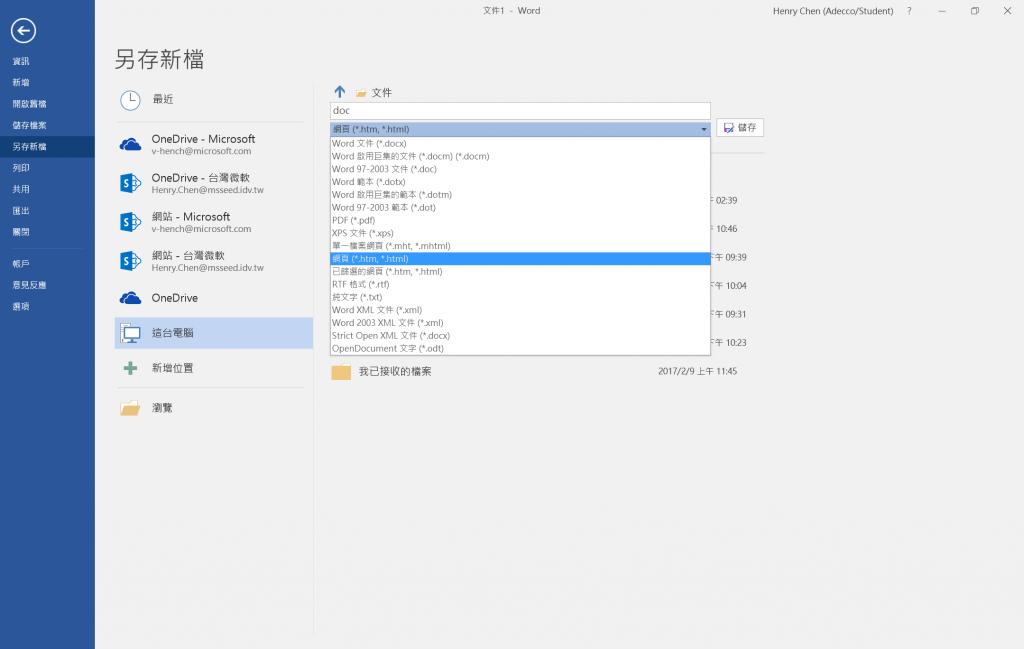Click account name Henry Chen (Adecco/Student)
The width and height of the screenshot is (1024, 649).
point(833,11)
